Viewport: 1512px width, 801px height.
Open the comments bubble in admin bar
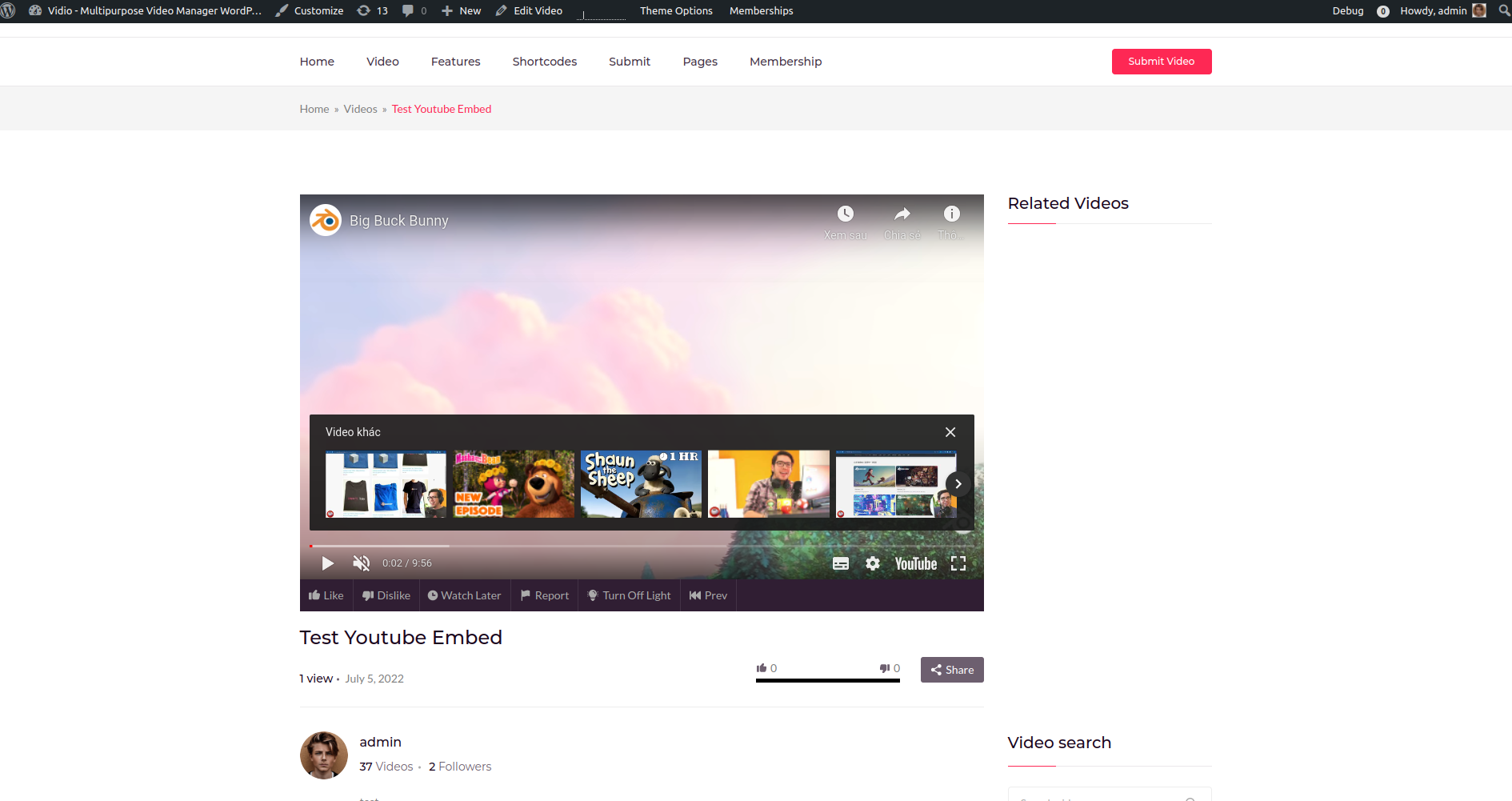[414, 10]
